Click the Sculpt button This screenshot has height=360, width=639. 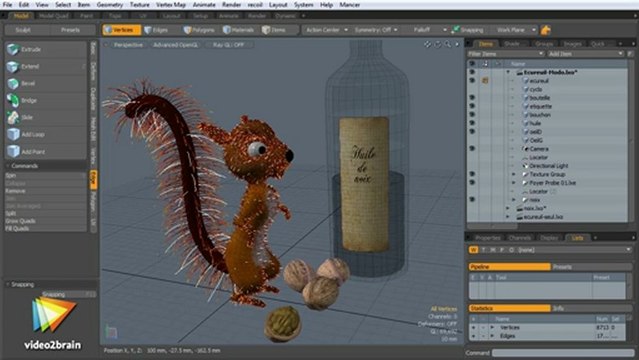[23, 30]
